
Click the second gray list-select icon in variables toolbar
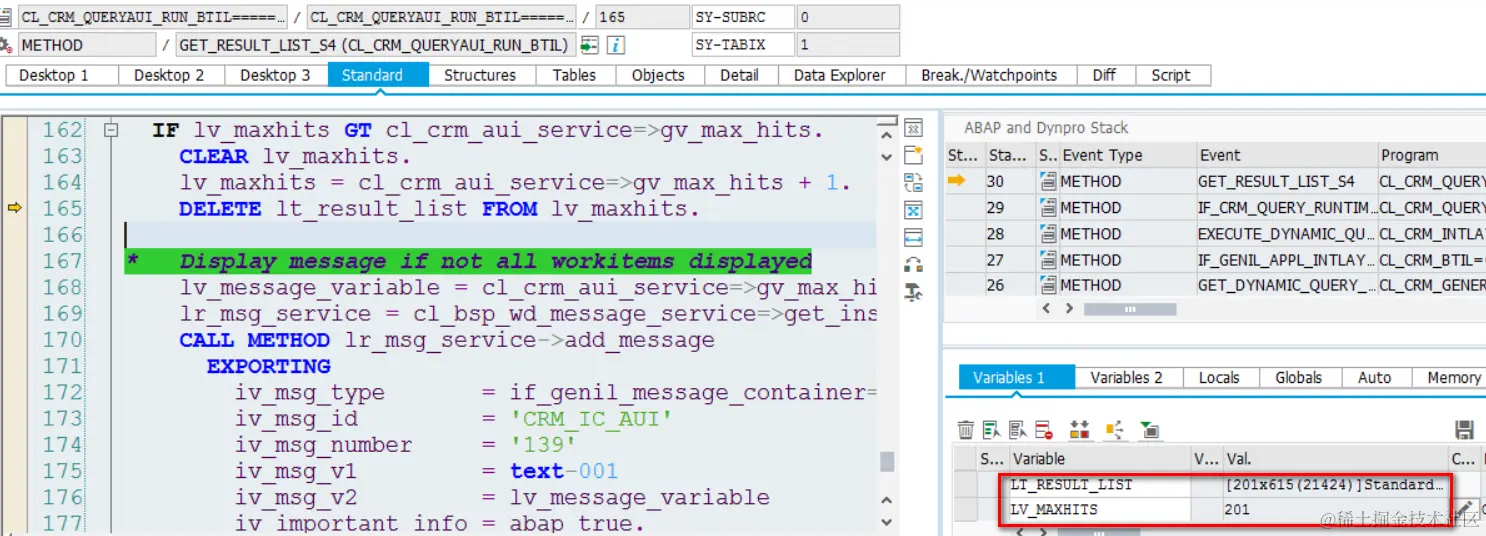(x=1018, y=430)
